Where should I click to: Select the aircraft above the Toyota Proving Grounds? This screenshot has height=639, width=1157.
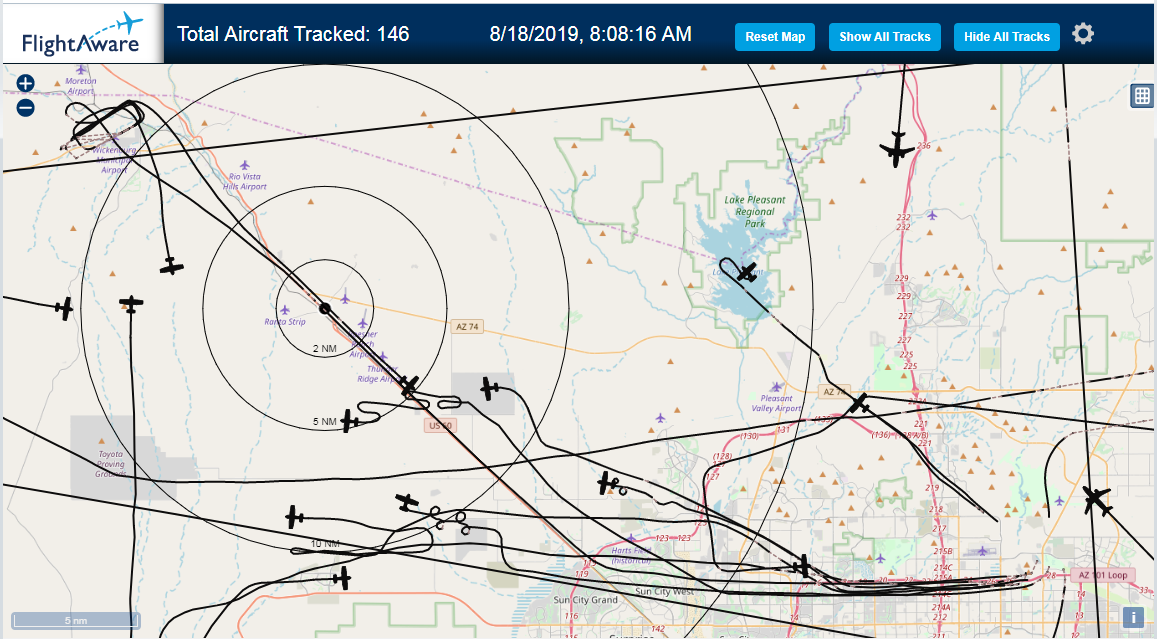point(131,303)
